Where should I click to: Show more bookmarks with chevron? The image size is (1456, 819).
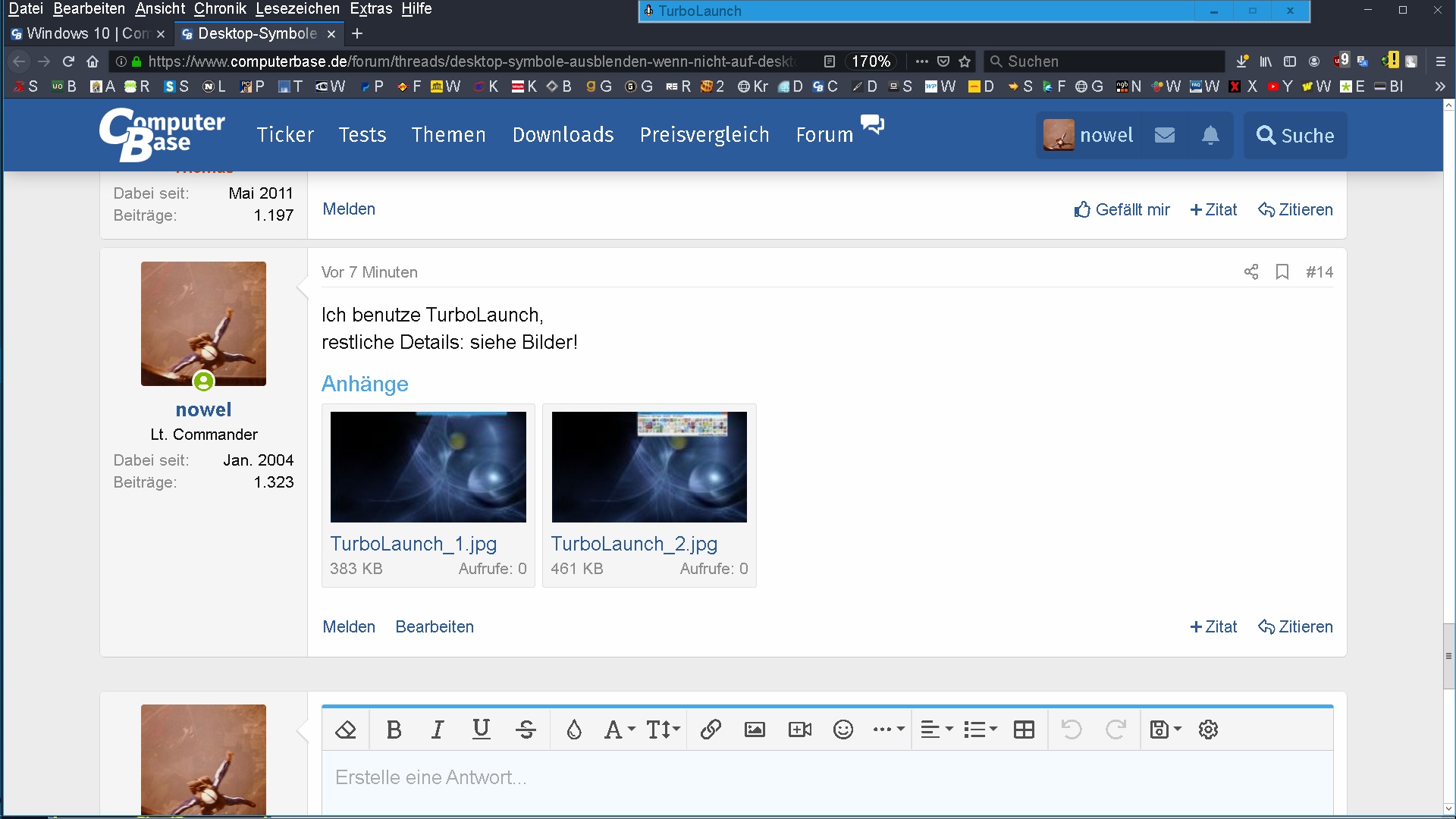(x=1440, y=87)
